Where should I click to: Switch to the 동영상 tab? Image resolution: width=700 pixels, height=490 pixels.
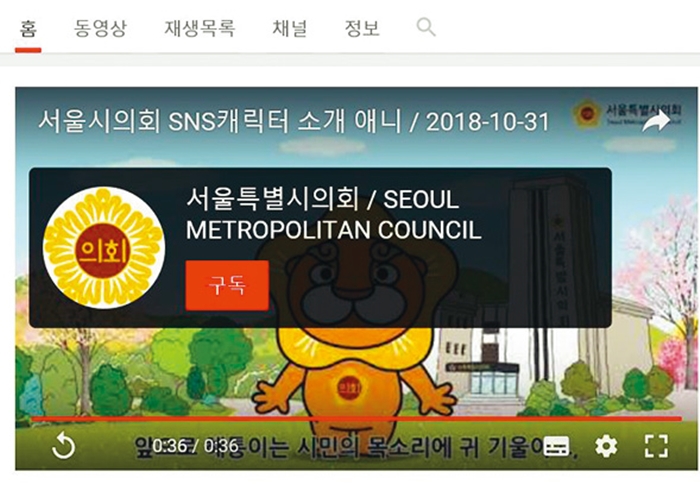[100, 28]
